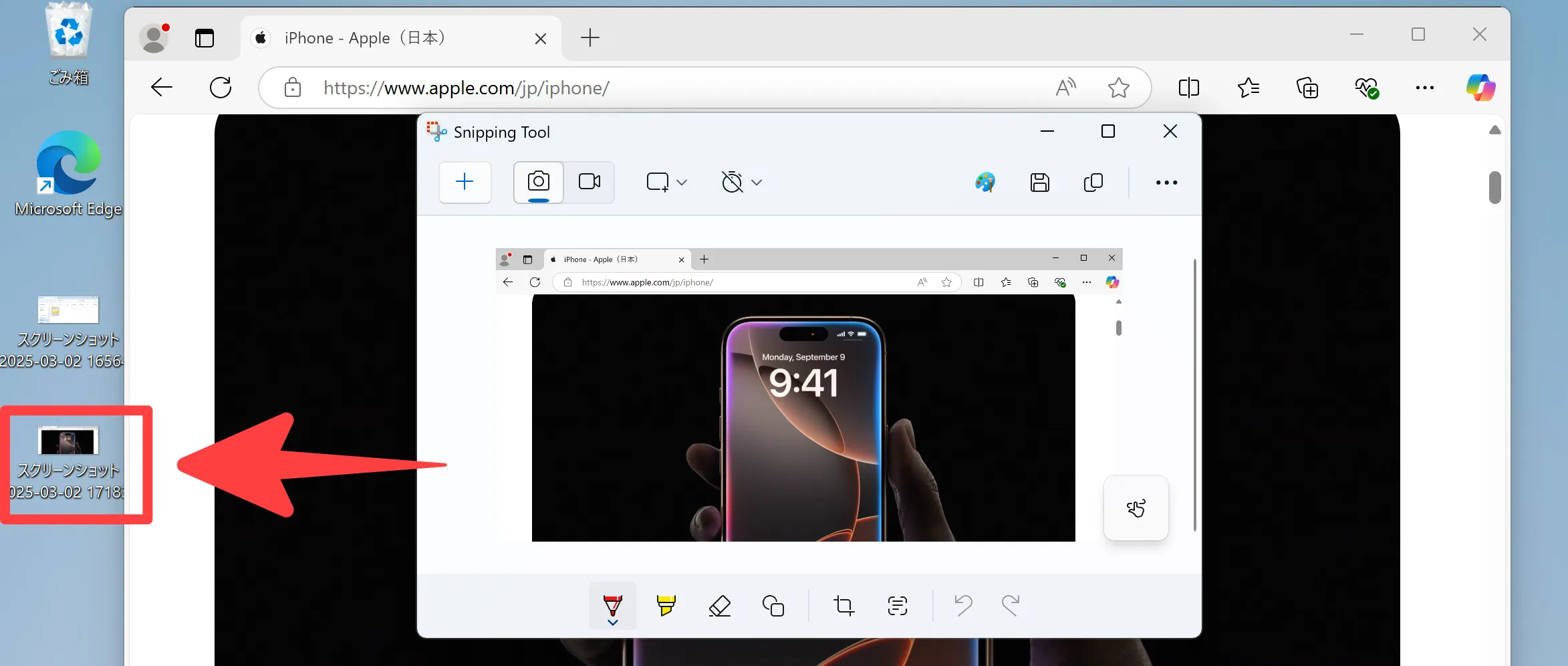Expand the delay timer dropdown arrow

pyautogui.click(x=757, y=182)
